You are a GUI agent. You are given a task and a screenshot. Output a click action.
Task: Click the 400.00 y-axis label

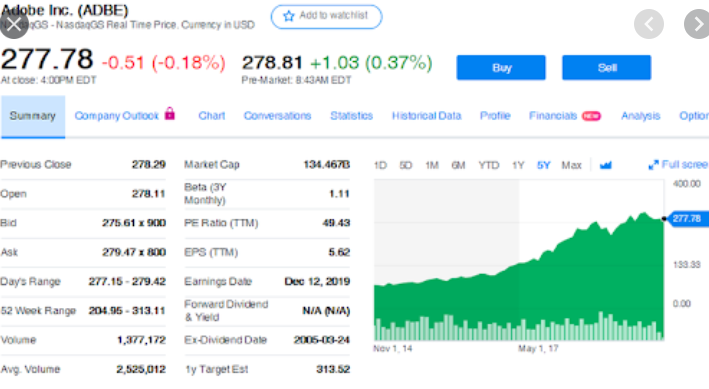[686, 184]
